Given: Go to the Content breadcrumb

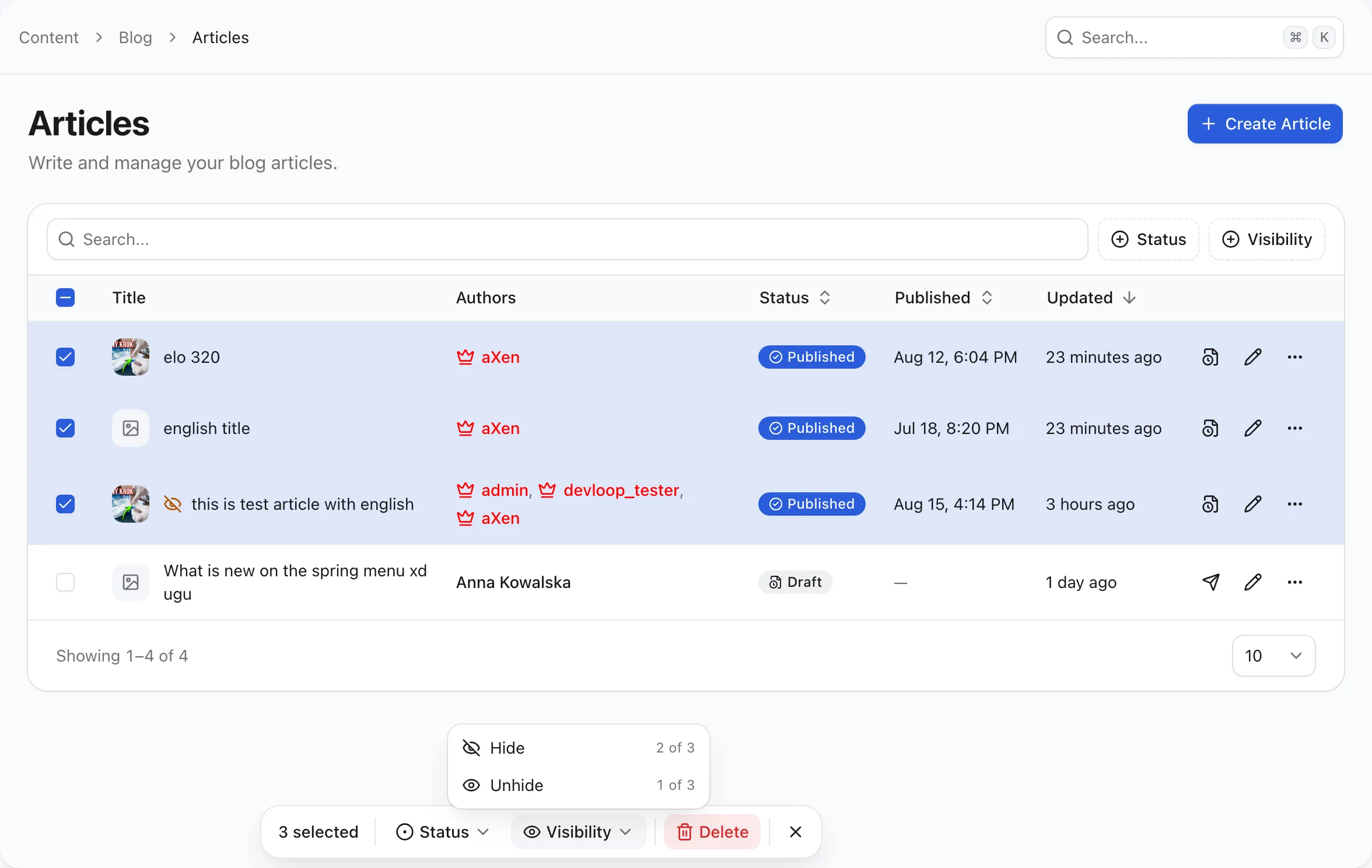Looking at the screenshot, I should pyautogui.click(x=49, y=37).
